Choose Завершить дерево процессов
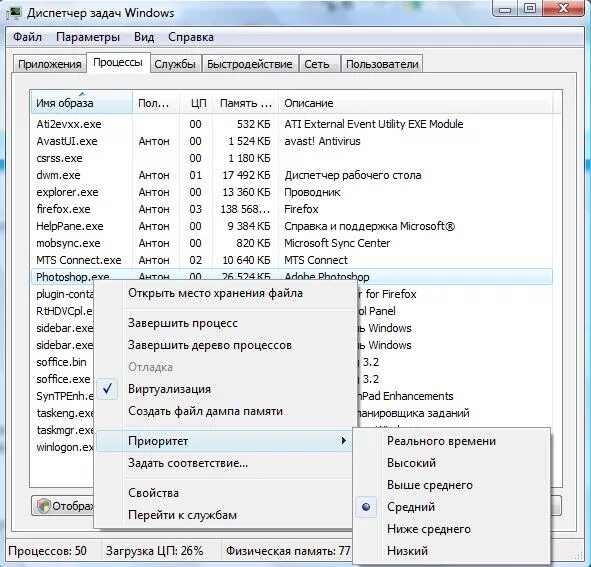591x567 pixels. [x=210, y=345]
